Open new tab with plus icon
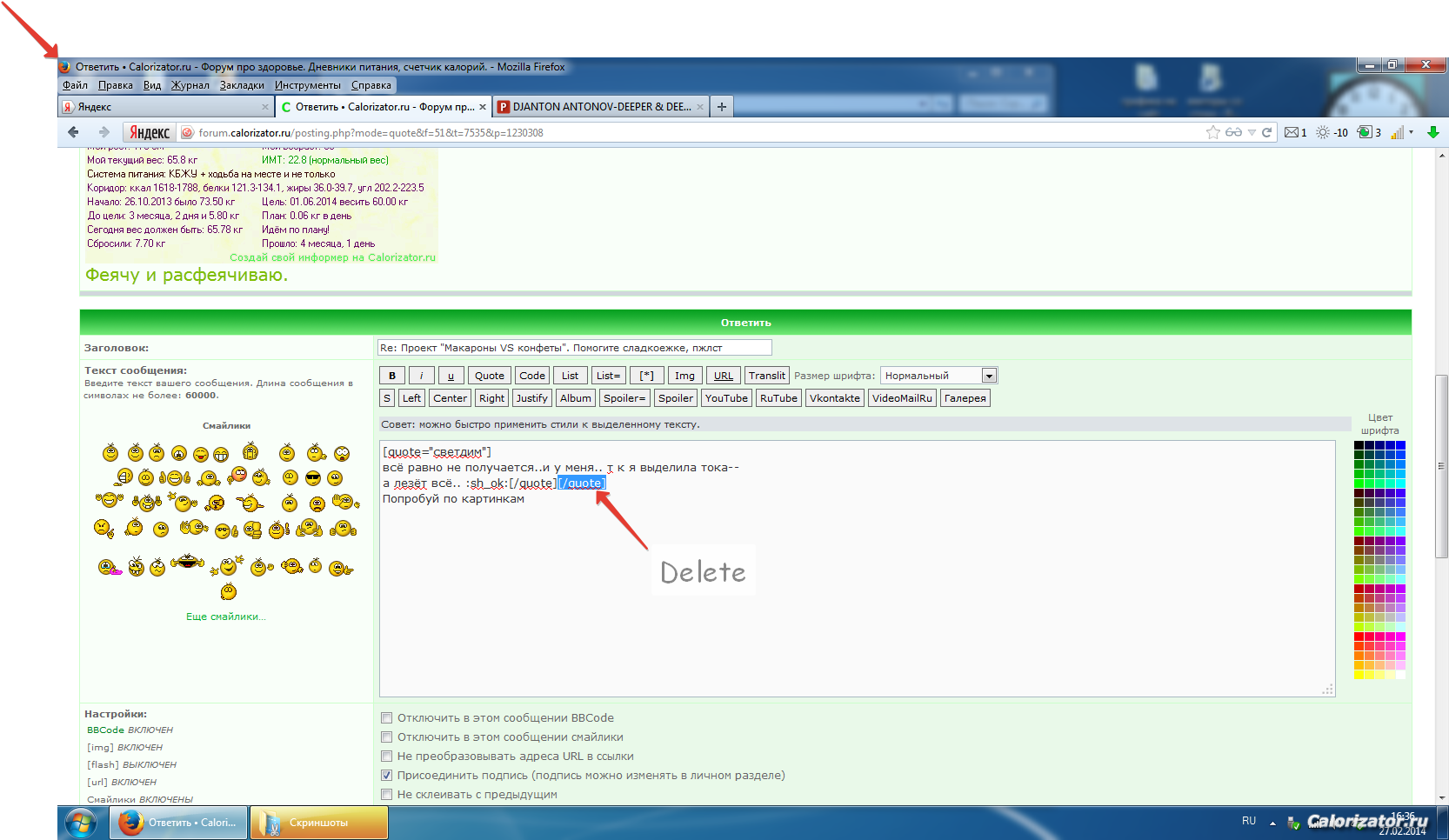This screenshot has width=1449, height=840. (x=721, y=107)
